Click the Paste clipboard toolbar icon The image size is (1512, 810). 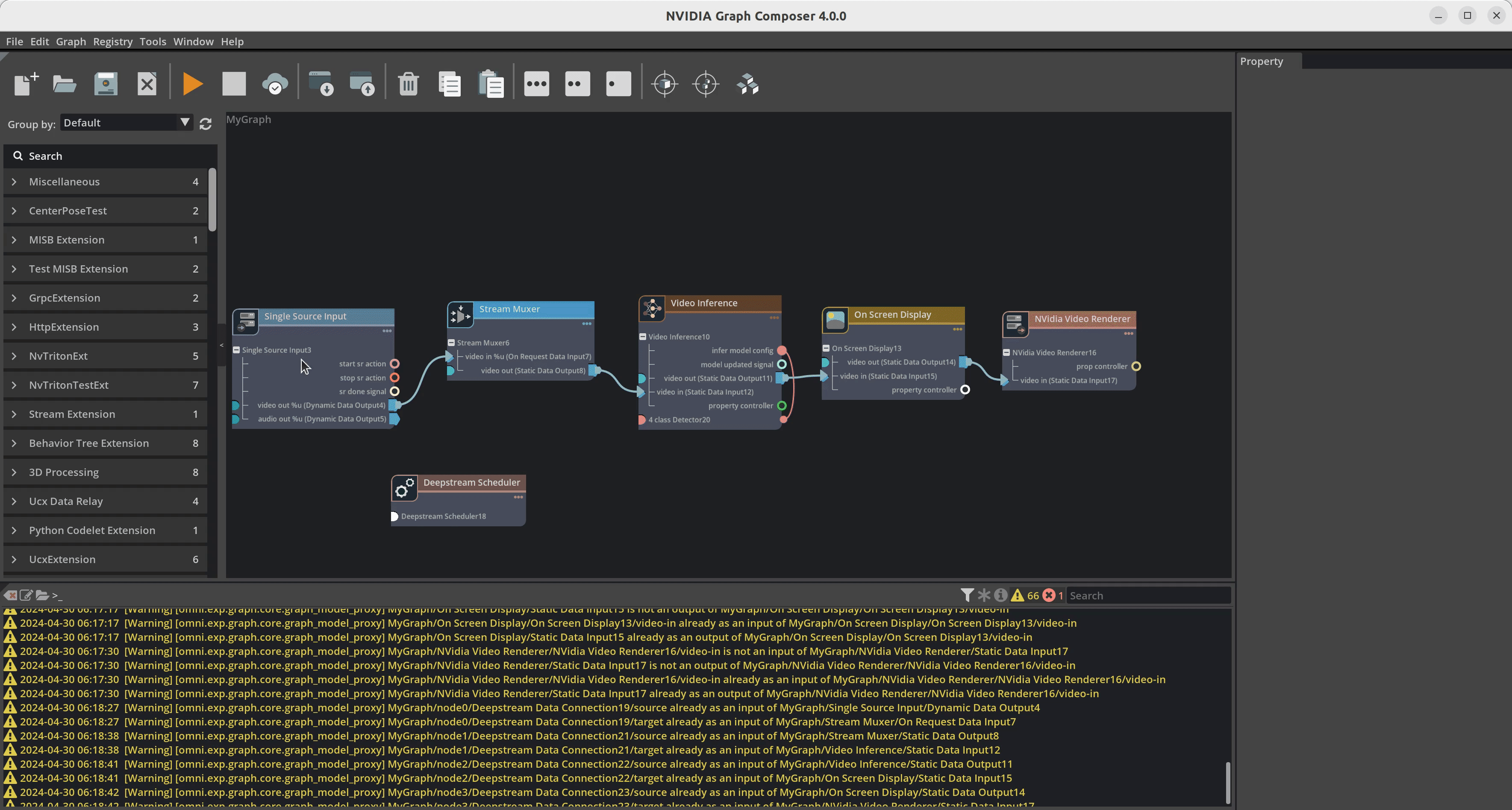(491, 84)
